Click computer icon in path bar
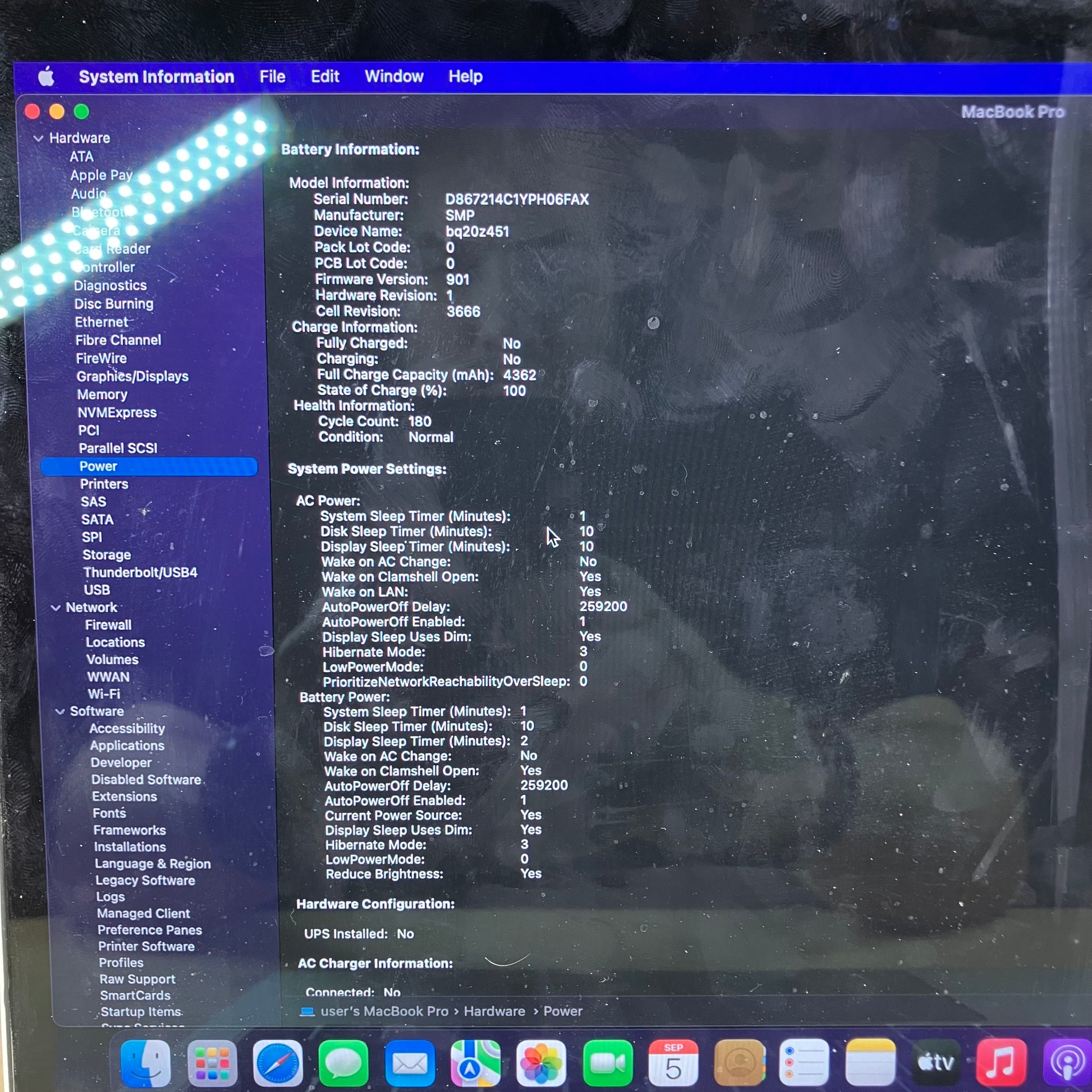This screenshot has height=1092, width=1092. coord(307,1011)
